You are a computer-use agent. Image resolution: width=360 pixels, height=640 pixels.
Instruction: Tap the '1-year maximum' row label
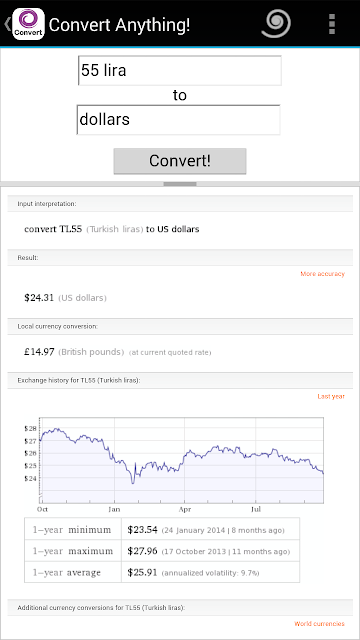(73, 551)
